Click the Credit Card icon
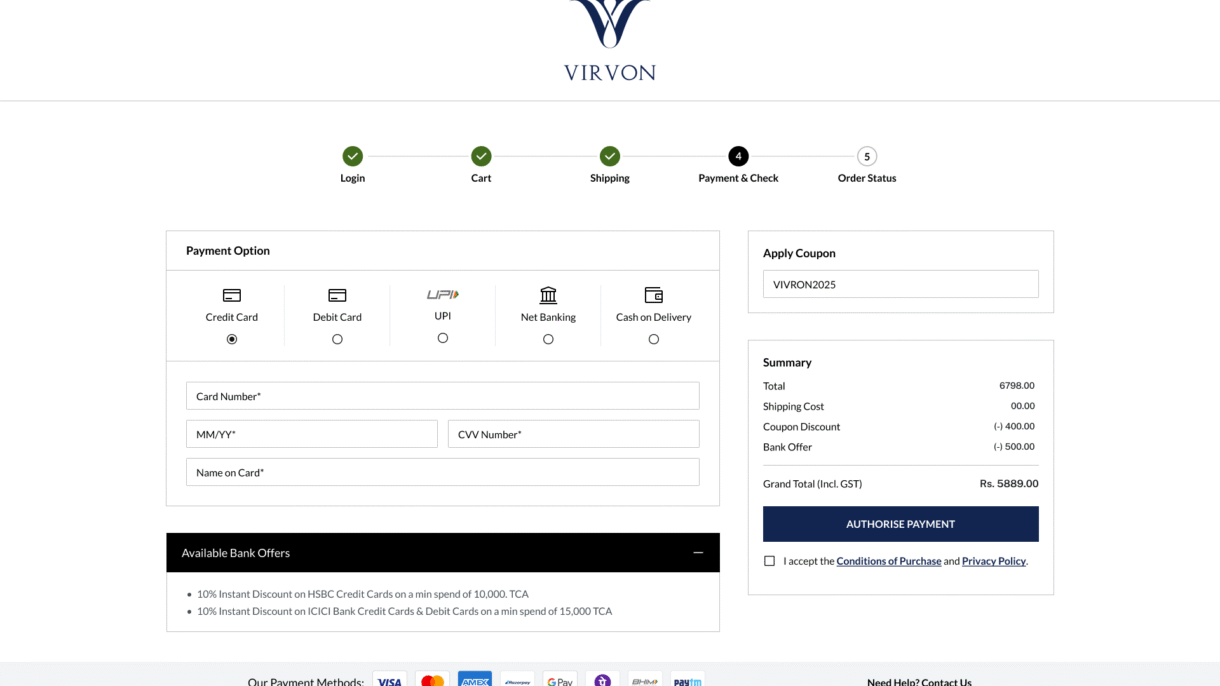The width and height of the screenshot is (1220, 686). (x=232, y=295)
